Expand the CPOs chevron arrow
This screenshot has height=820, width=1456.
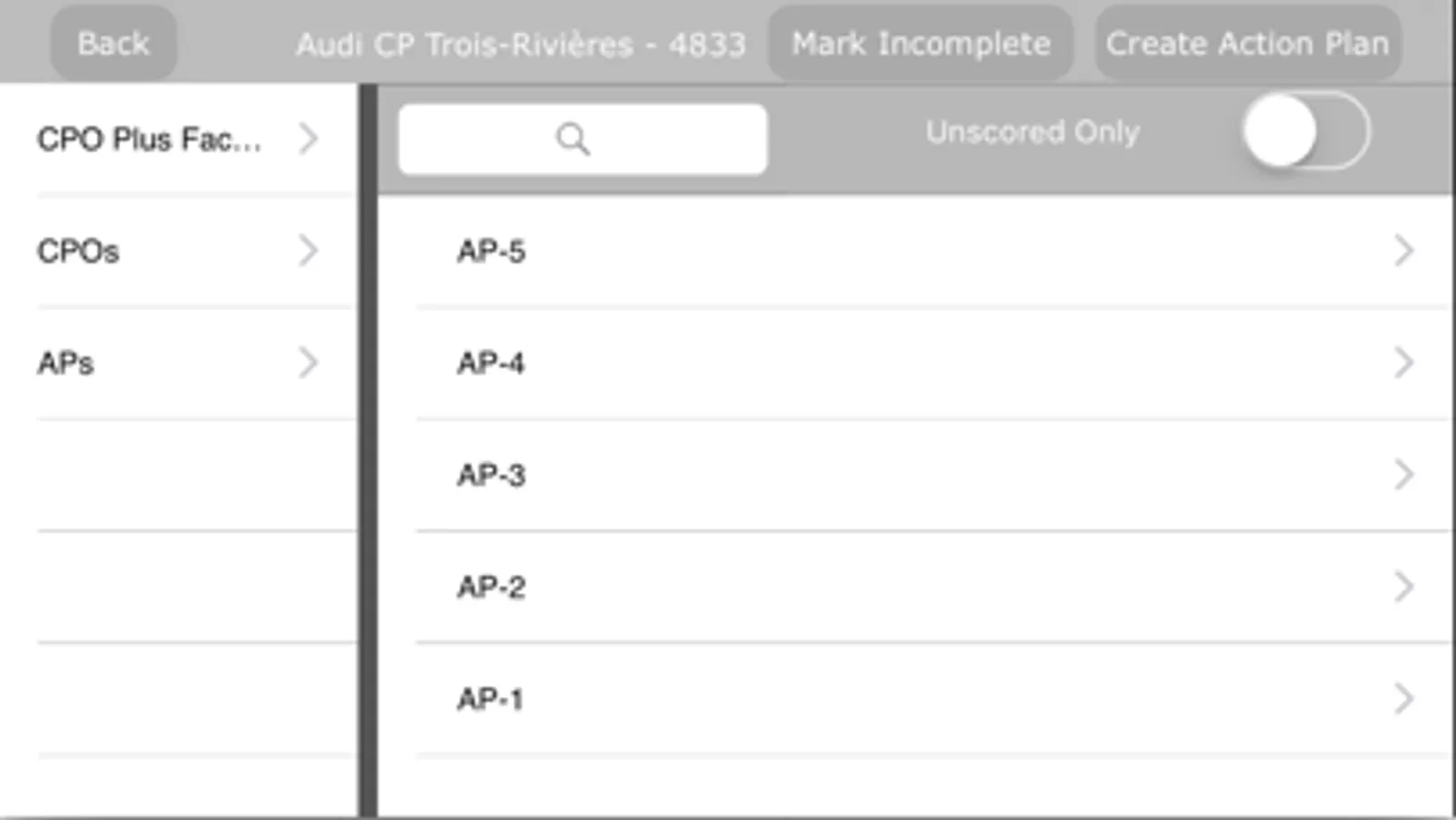309,251
